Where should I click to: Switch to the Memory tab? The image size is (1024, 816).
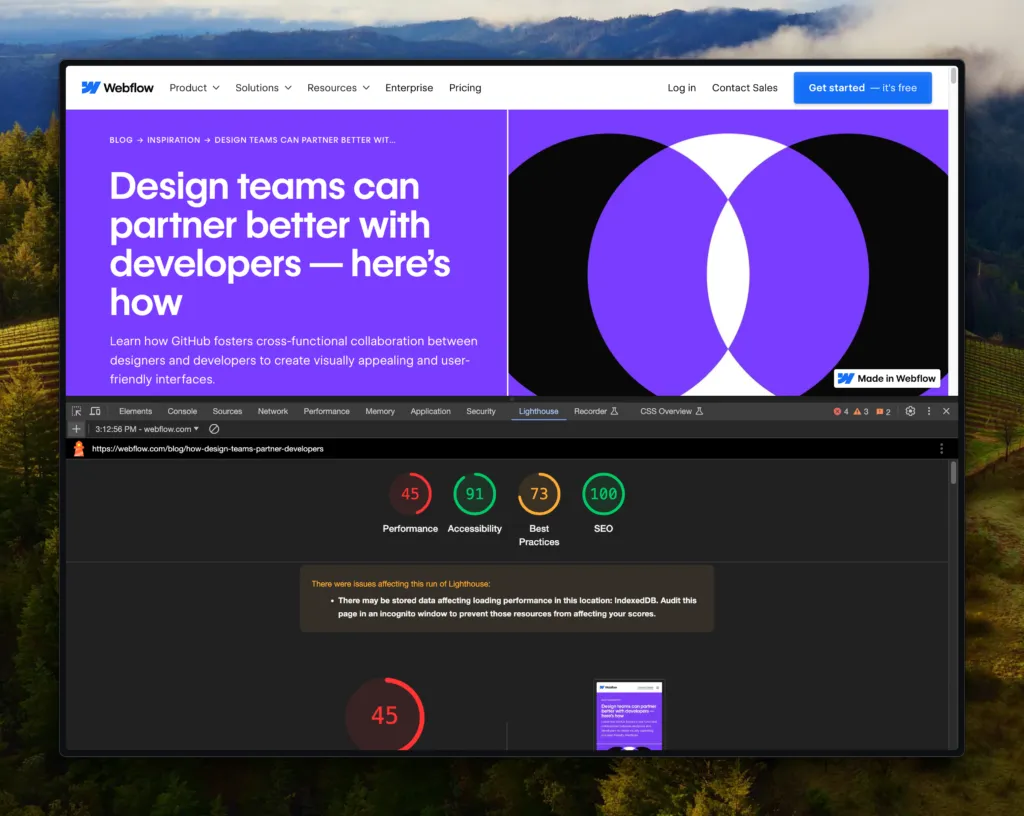coord(380,411)
